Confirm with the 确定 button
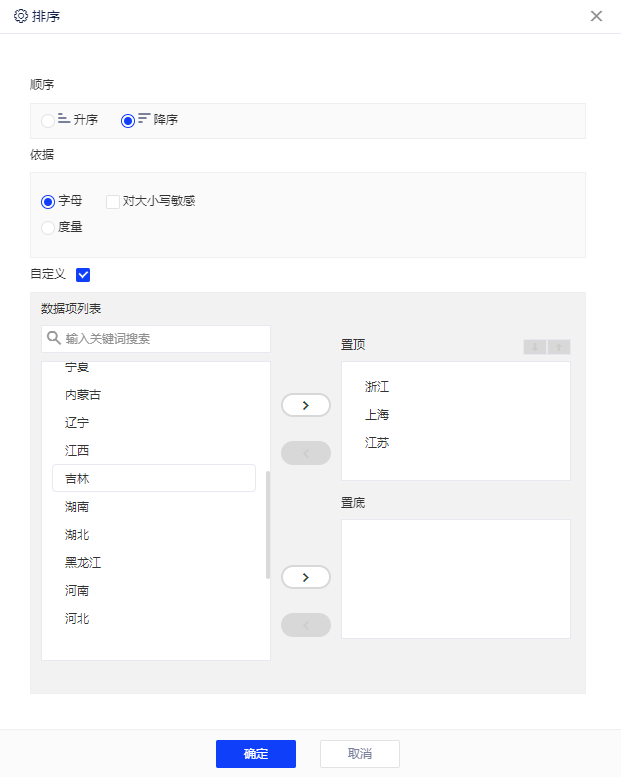Screen dimensions: 621x777 pyautogui.click(x=256, y=754)
